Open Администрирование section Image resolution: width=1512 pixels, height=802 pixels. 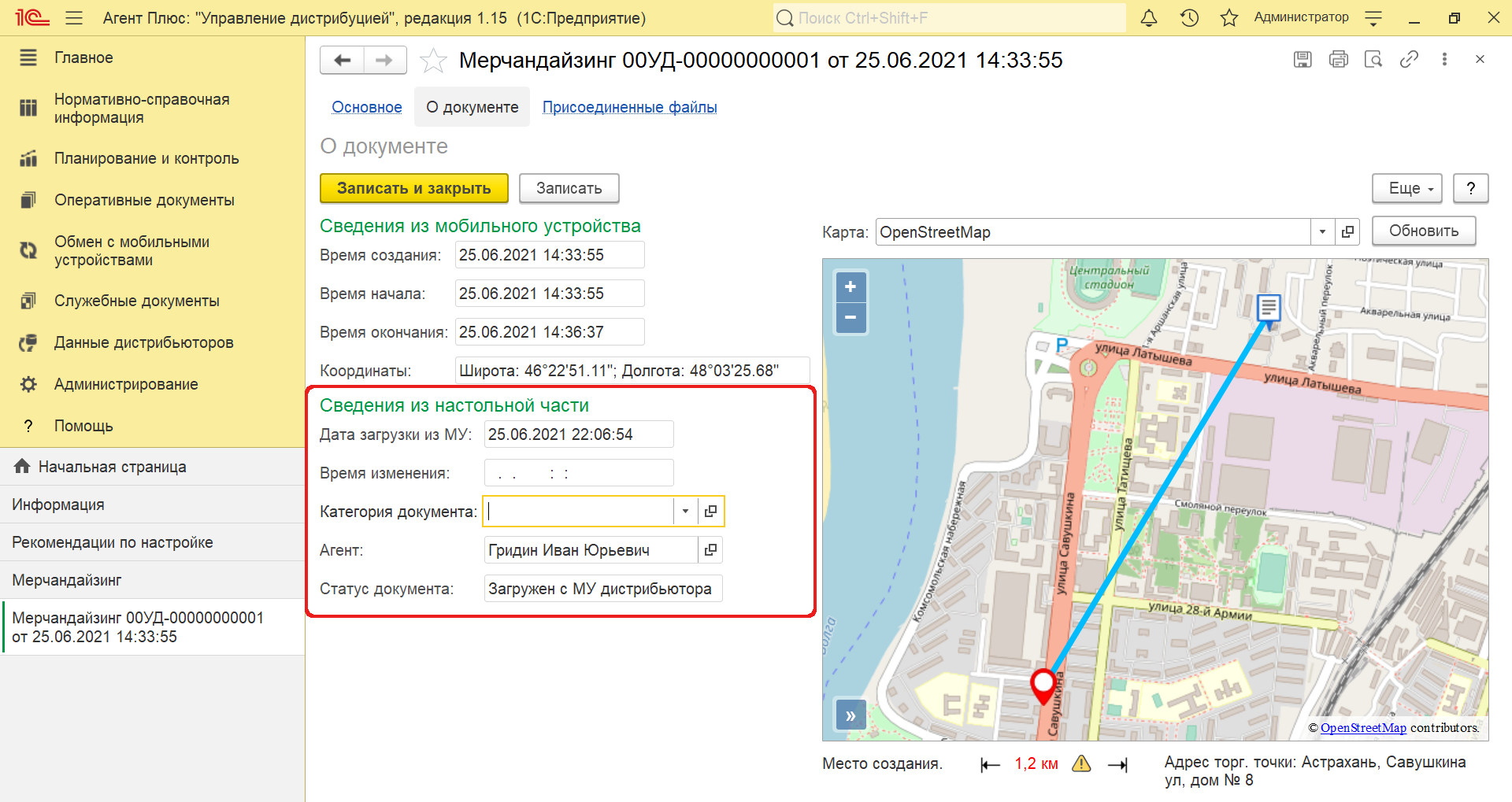point(152,384)
